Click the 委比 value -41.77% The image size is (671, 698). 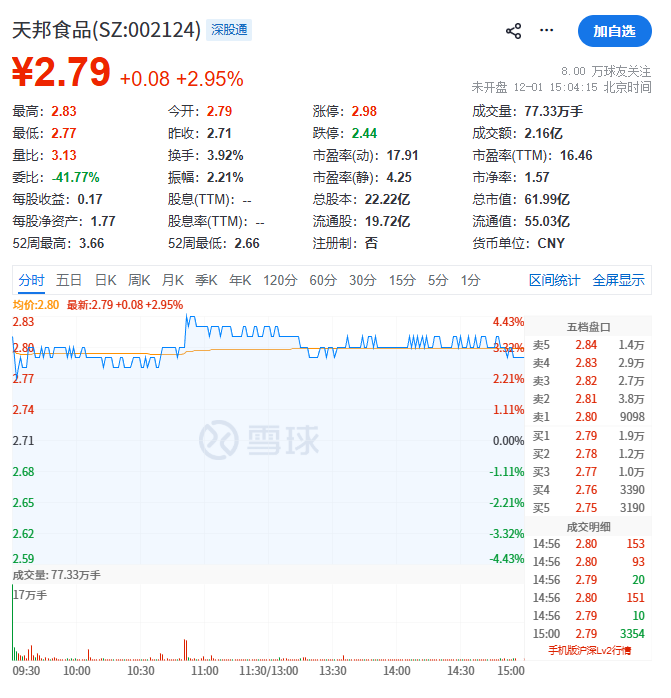tap(75, 177)
